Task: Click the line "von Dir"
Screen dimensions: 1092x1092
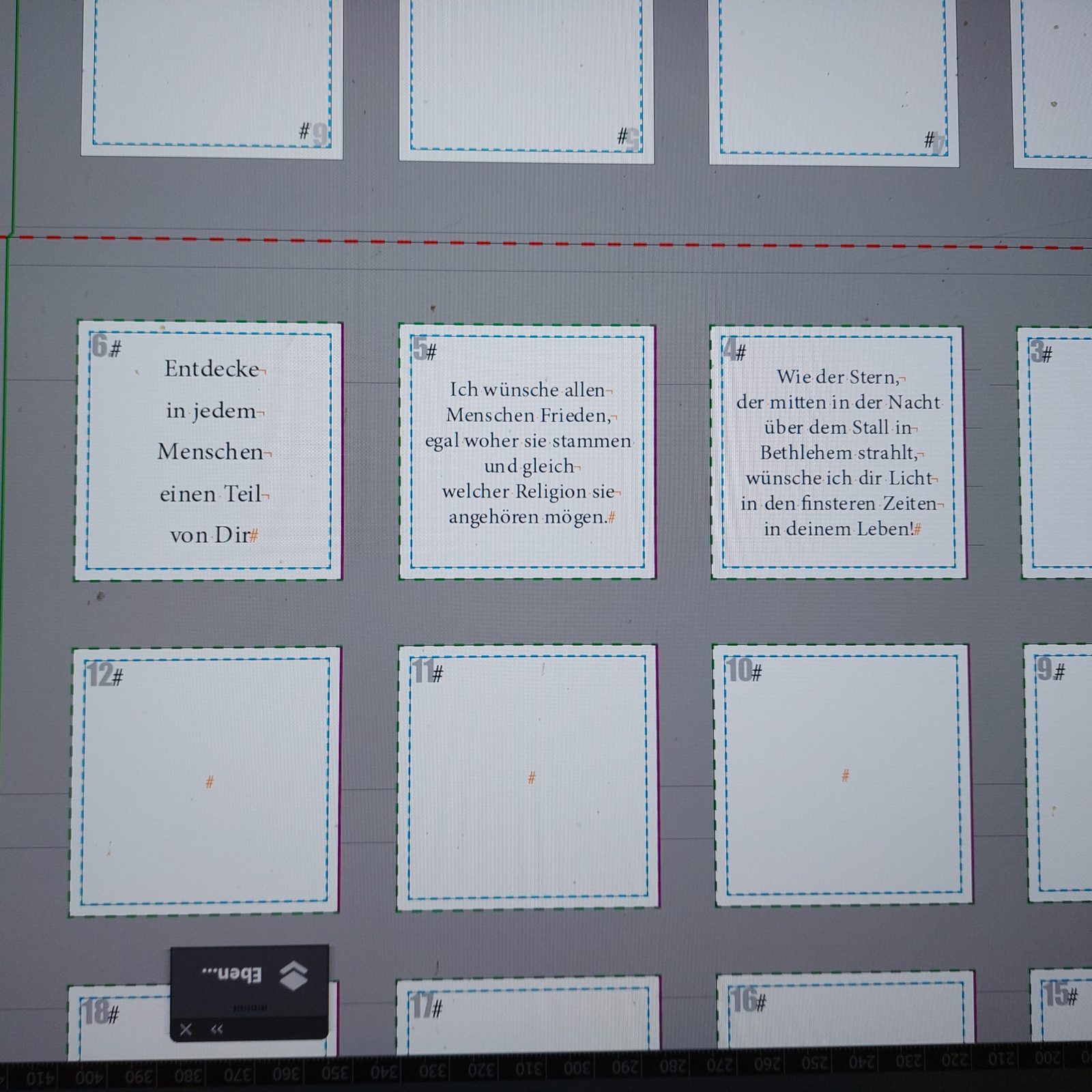Action: point(210,535)
